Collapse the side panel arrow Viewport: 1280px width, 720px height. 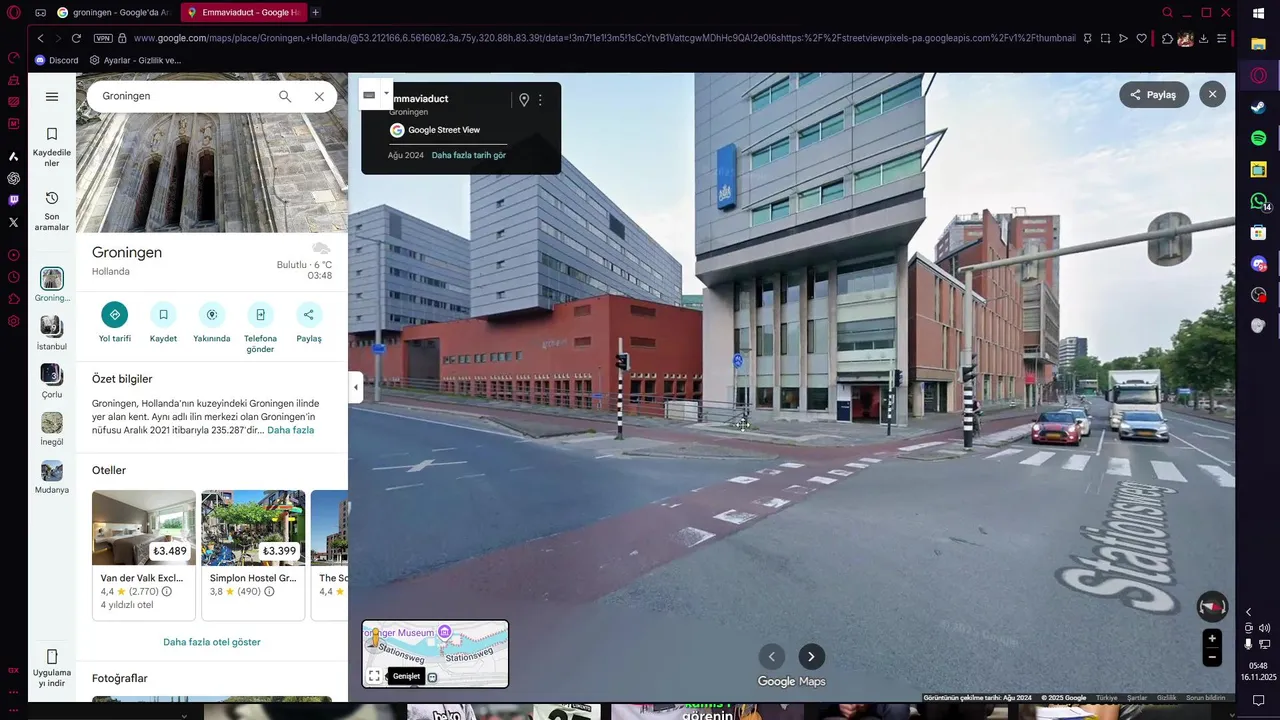355,387
